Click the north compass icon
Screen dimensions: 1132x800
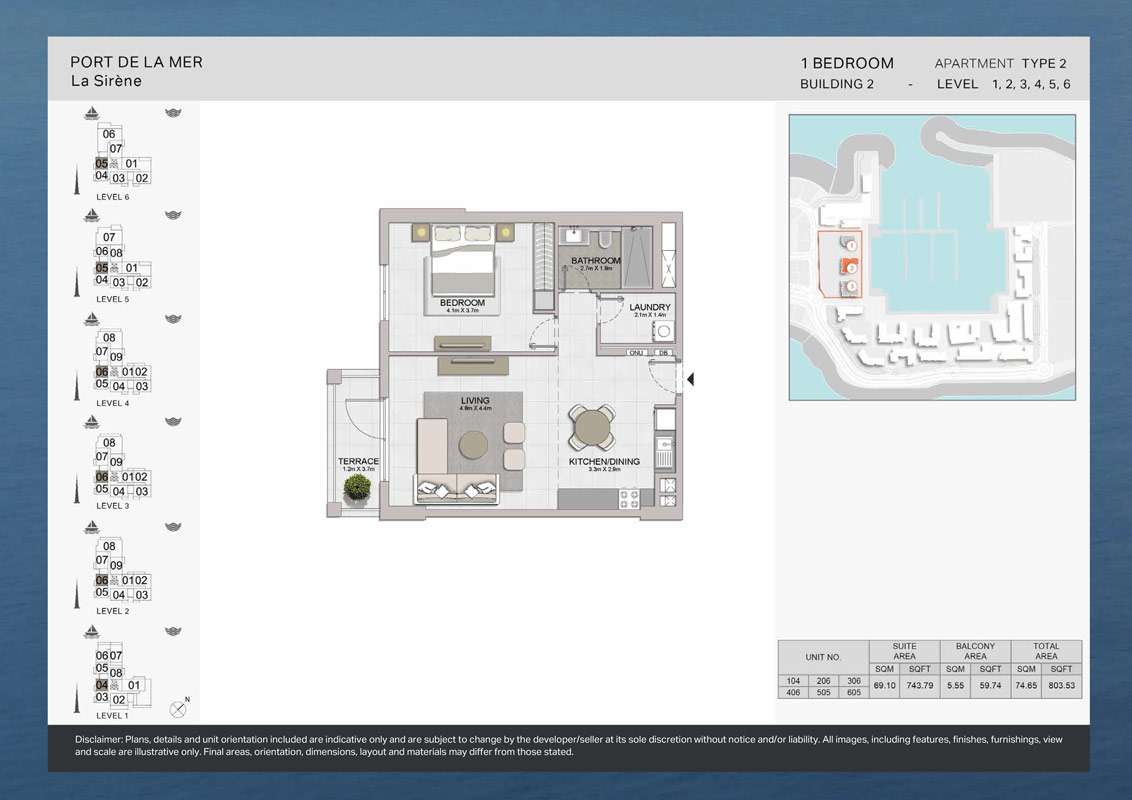click(178, 709)
